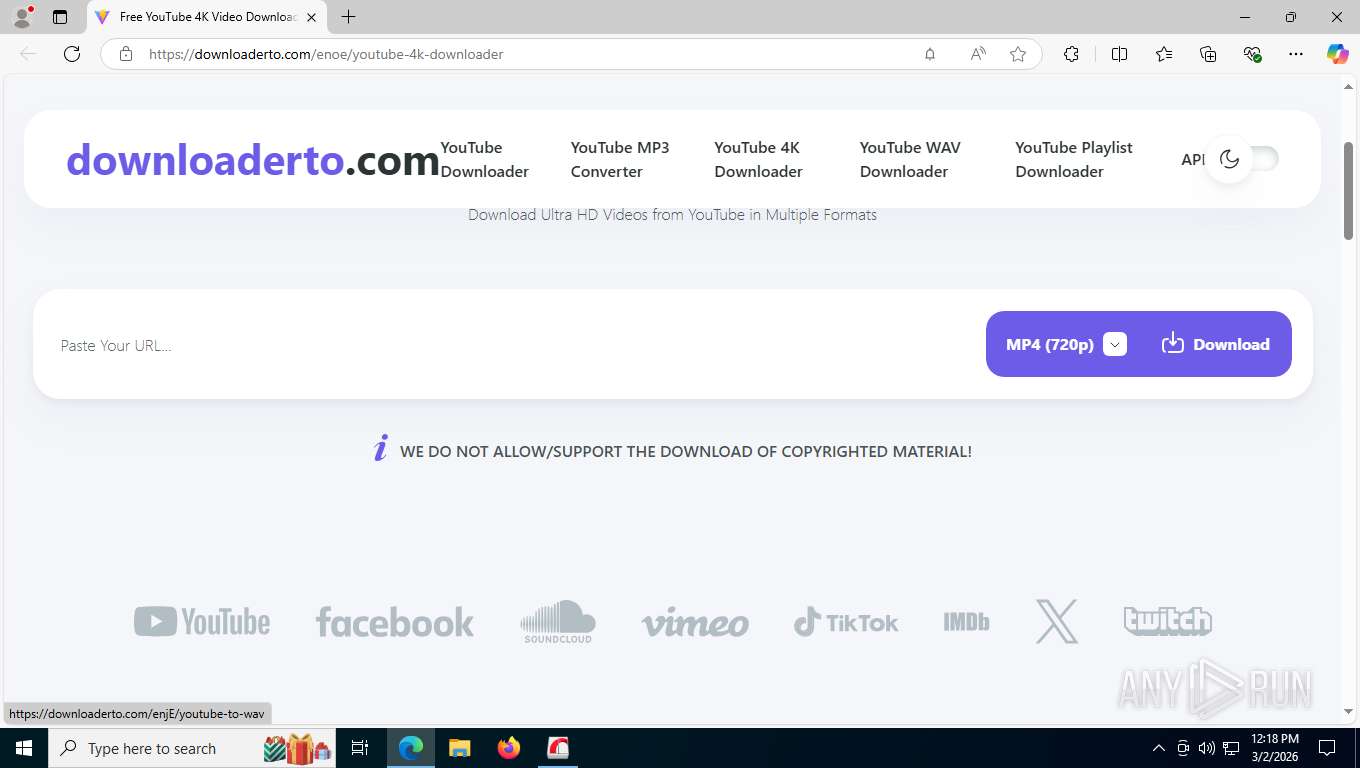Open a new tab with plus button
This screenshot has height=768, width=1360.
(x=348, y=17)
